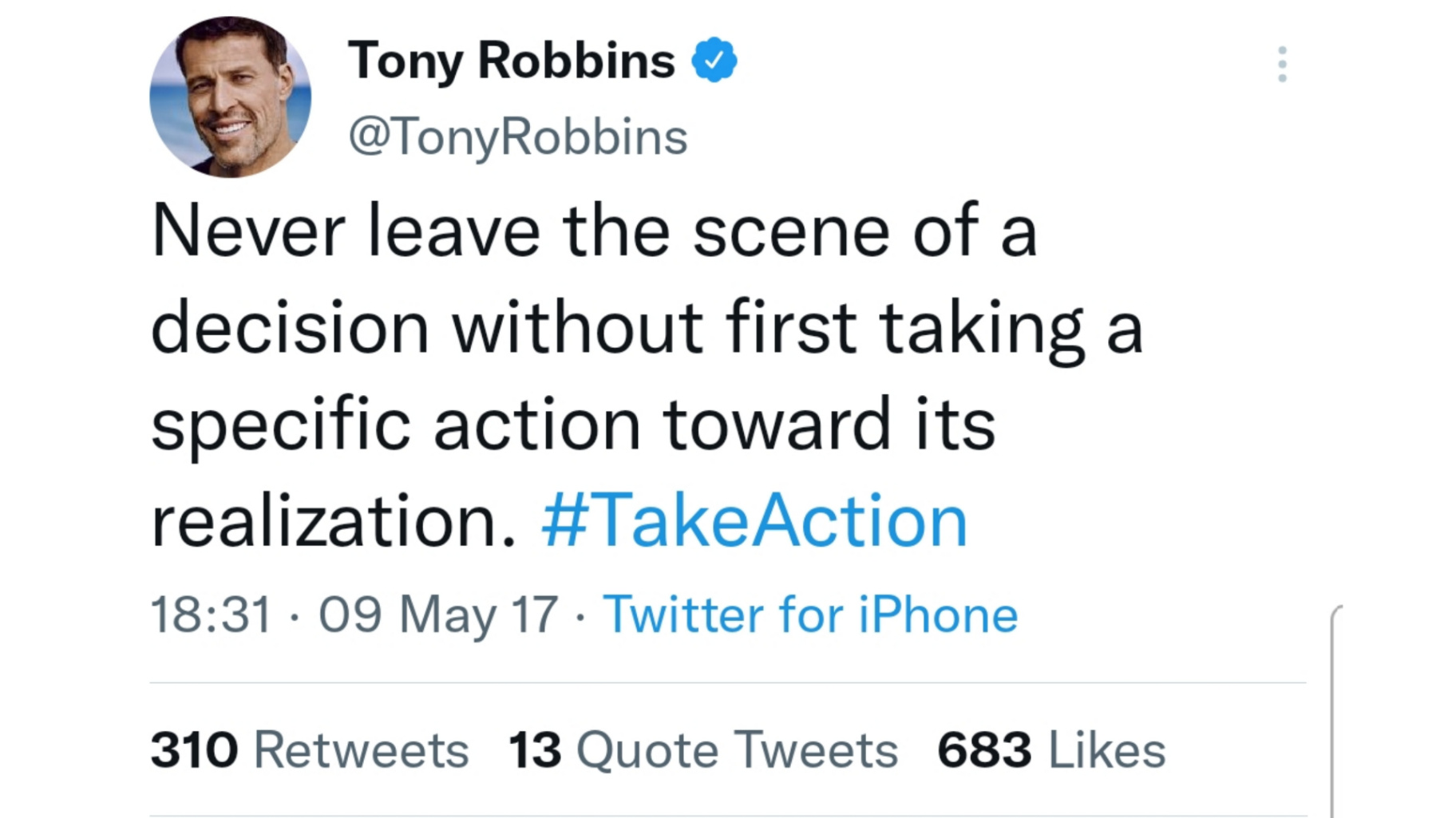Image resolution: width=1456 pixels, height=818 pixels.
Task: View the Likes list
Action: pos(1106,750)
